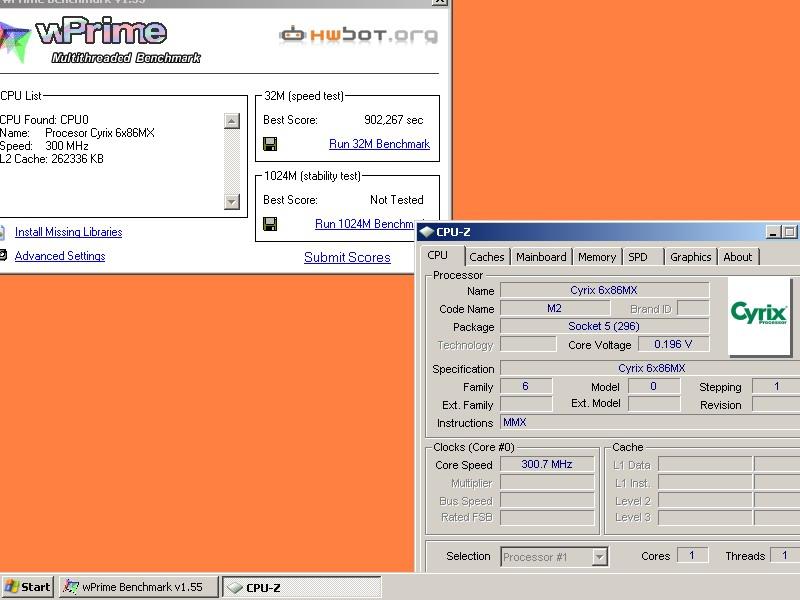Click the Family value 6
Image resolution: width=800 pixels, height=600 pixels.
pos(526,386)
